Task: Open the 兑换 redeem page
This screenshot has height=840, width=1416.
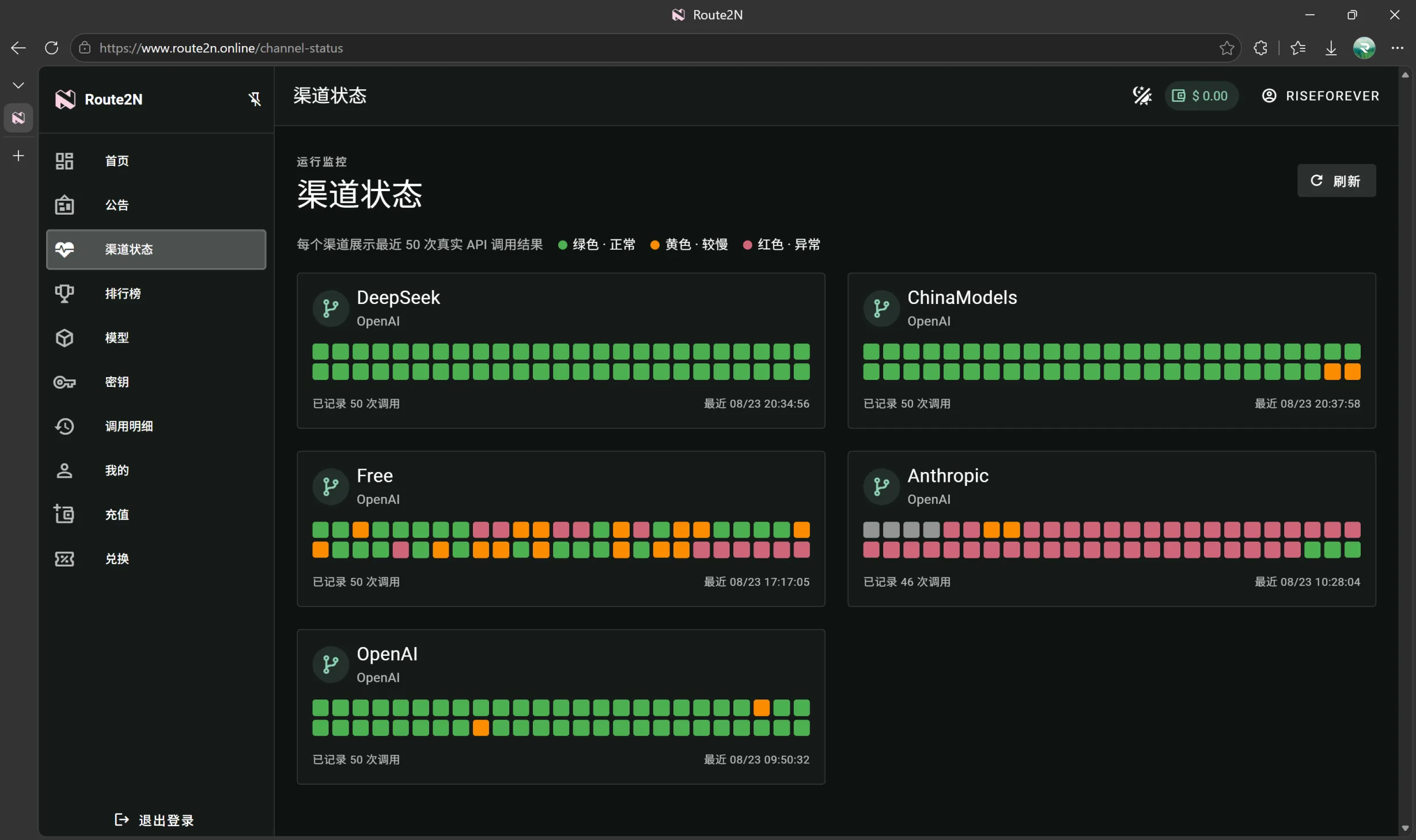Action: (x=156, y=558)
